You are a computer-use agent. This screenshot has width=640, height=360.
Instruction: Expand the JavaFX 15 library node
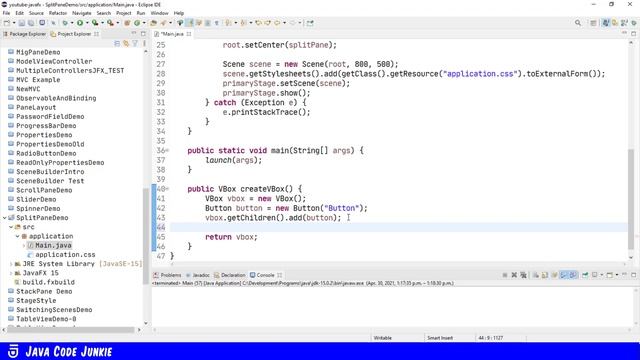point(11,273)
